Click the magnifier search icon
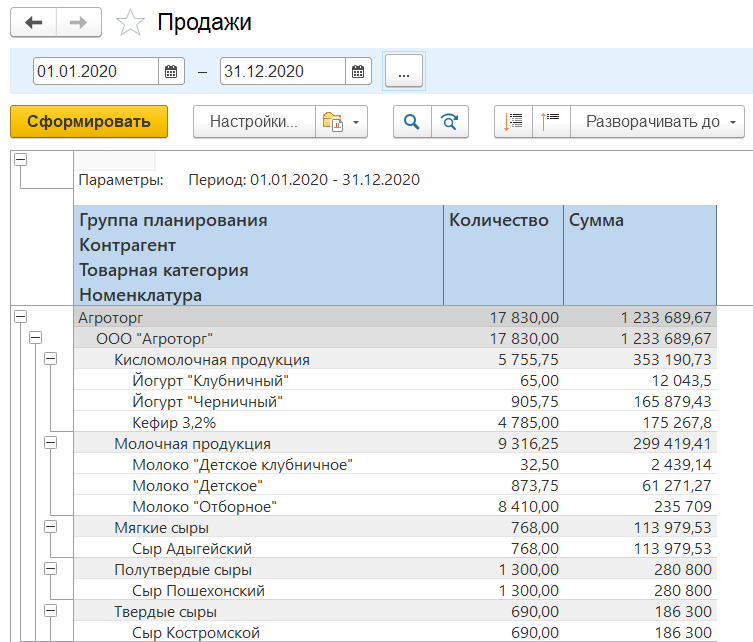753x642 pixels. click(411, 122)
